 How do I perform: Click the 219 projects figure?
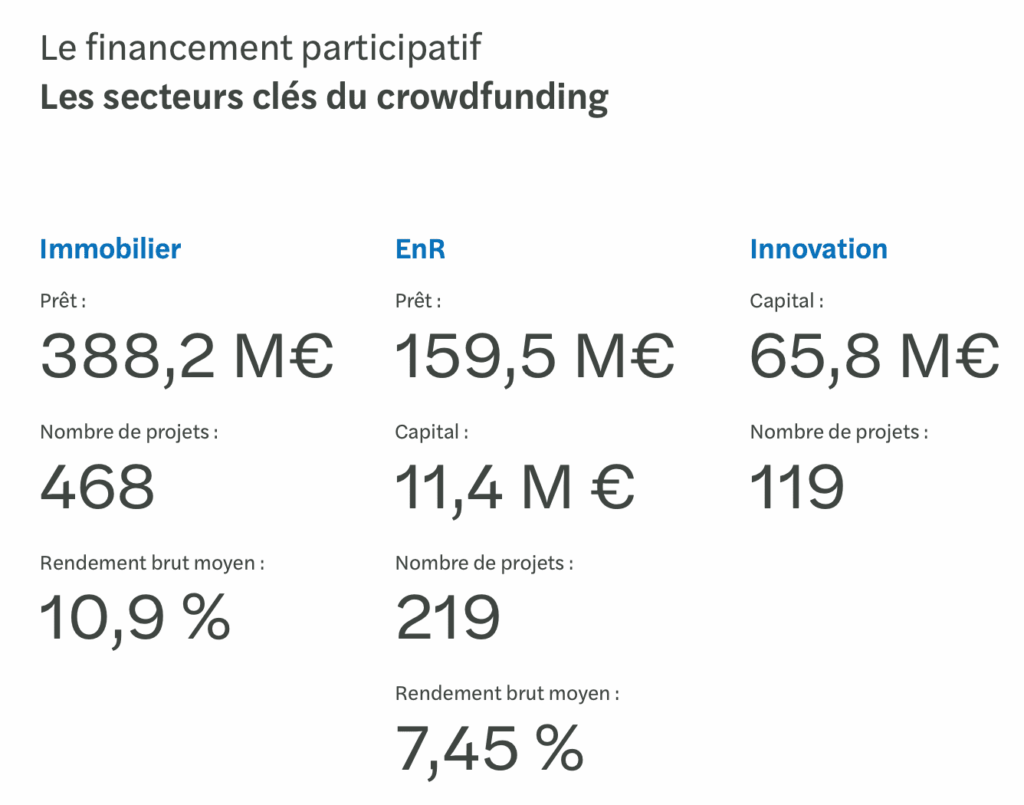pyautogui.click(x=448, y=617)
